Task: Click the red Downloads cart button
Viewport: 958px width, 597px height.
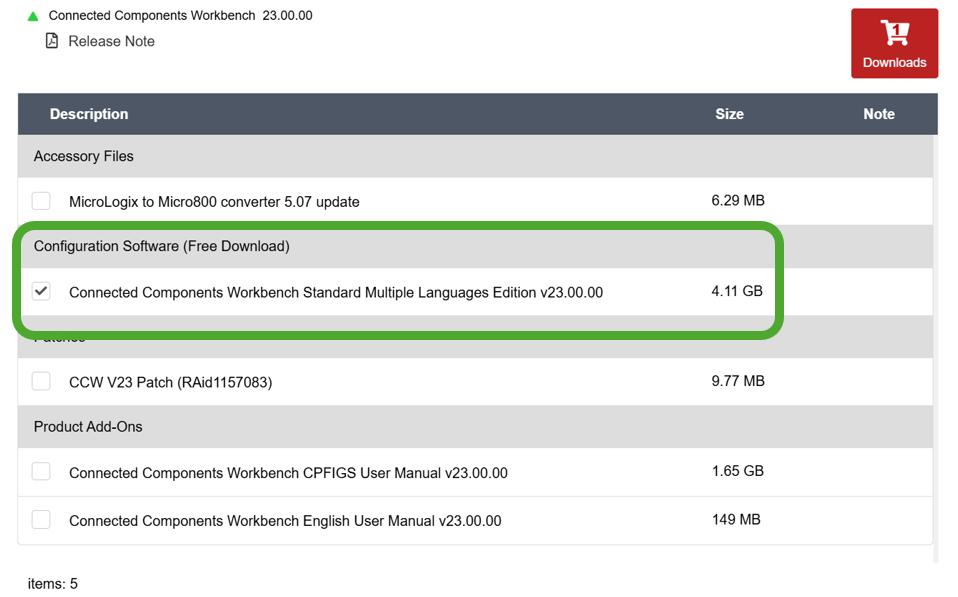Action: 894,43
